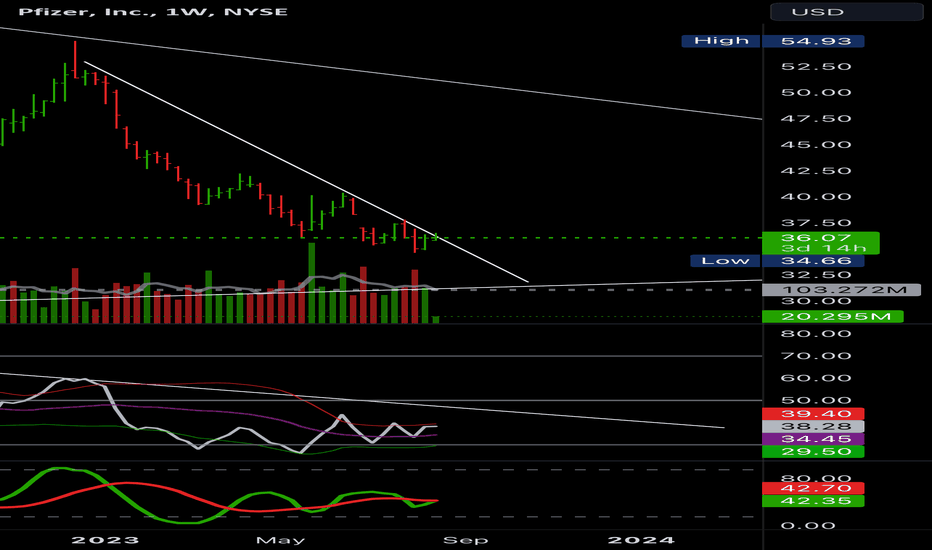Viewport: 932px width, 550px height.
Task: Click the Sep time axis label
Action: (465, 540)
